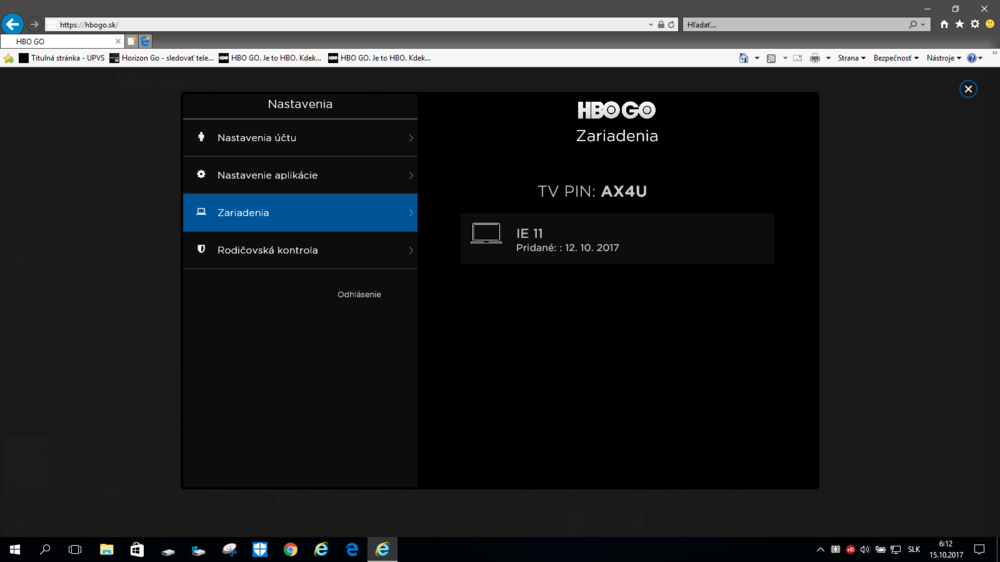Switch to the HBO GO tab
The height and width of the screenshot is (562, 1000).
pos(61,41)
